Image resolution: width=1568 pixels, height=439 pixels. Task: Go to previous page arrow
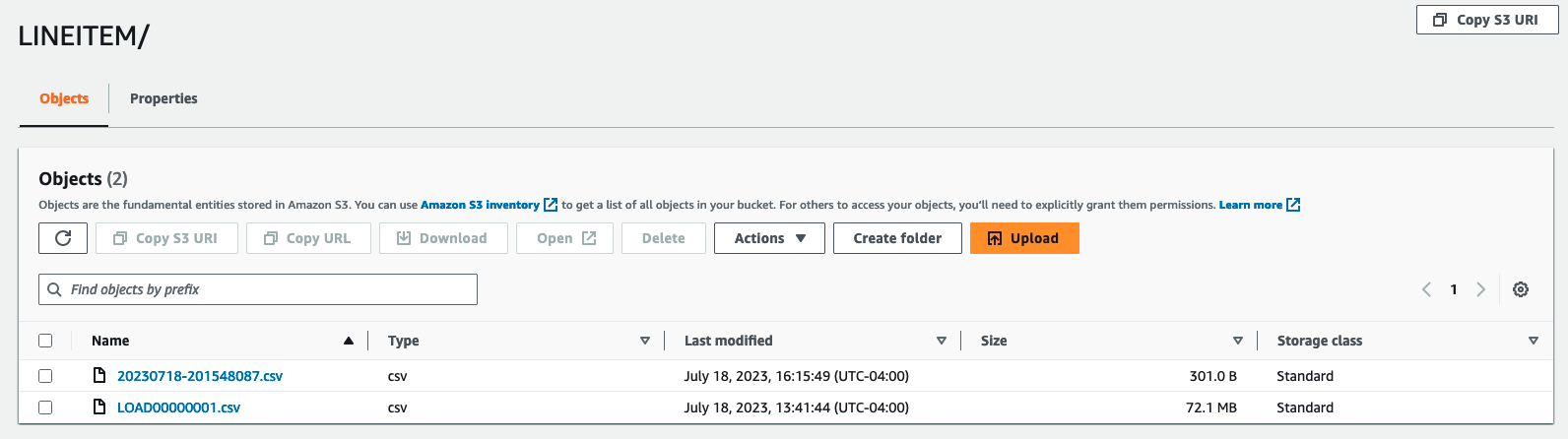coord(1426,289)
